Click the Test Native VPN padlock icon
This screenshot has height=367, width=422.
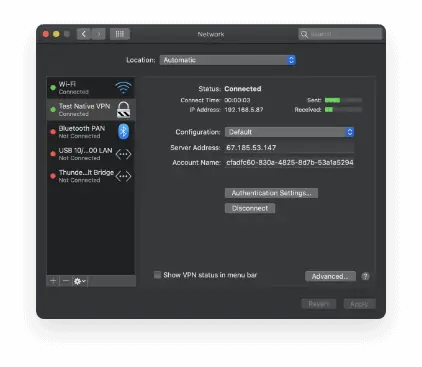(x=123, y=110)
